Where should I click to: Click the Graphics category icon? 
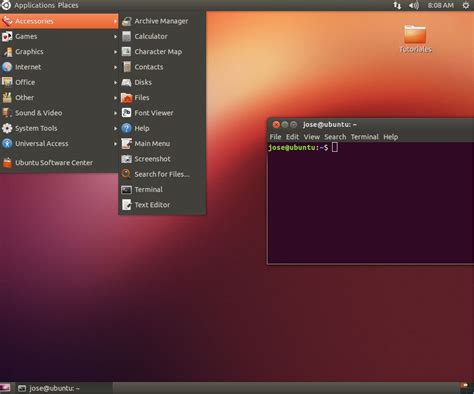click(7, 52)
